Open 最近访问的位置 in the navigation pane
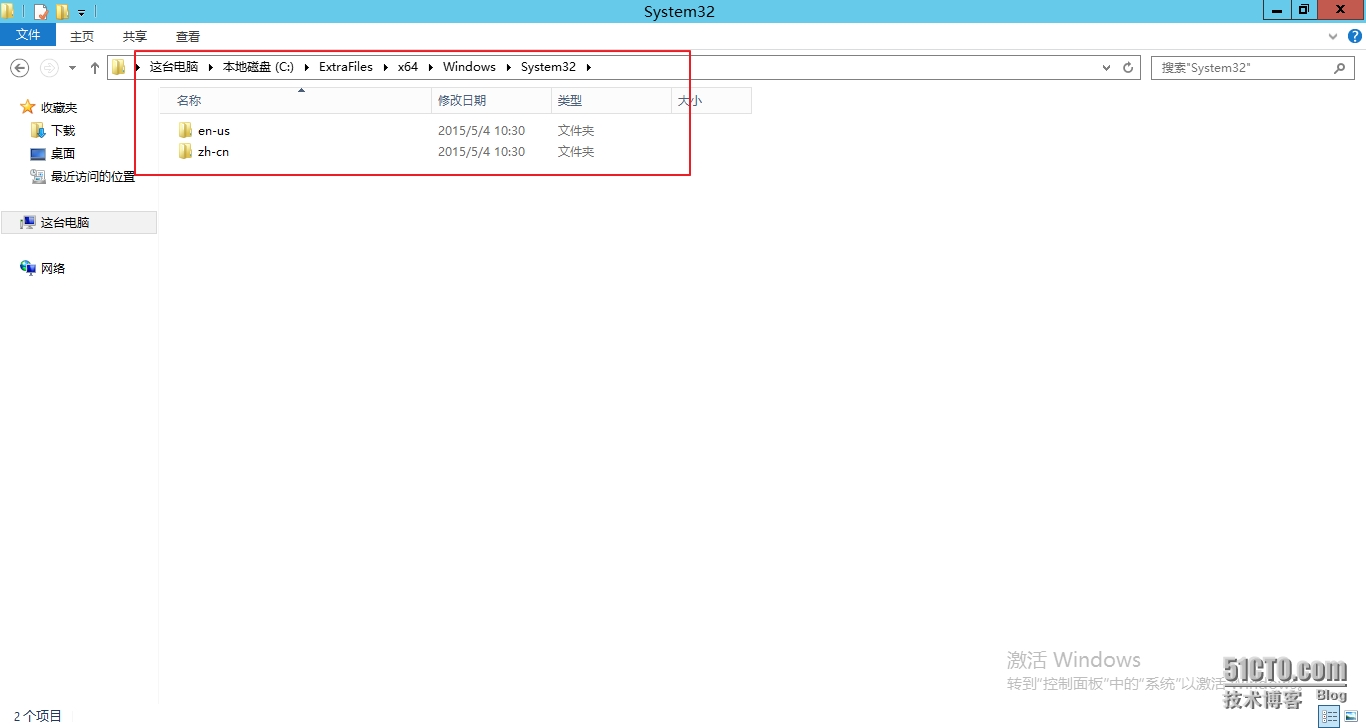Image resolution: width=1366 pixels, height=728 pixels. coord(93,177)
